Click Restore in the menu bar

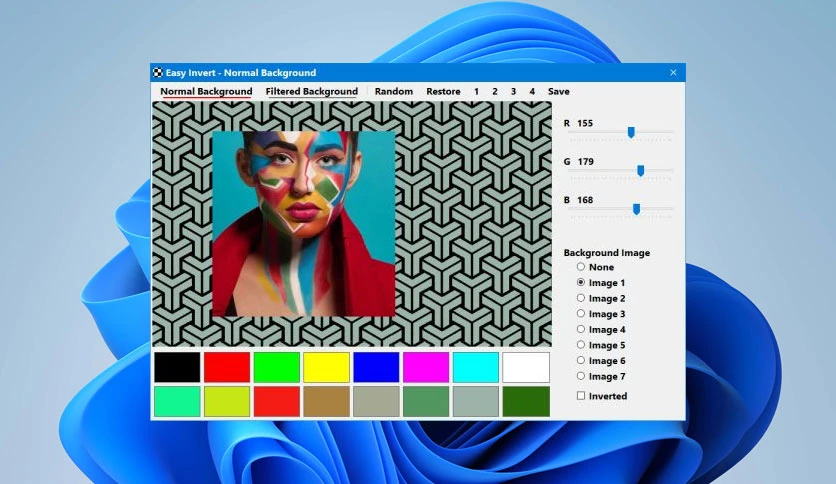click(443, 91)
